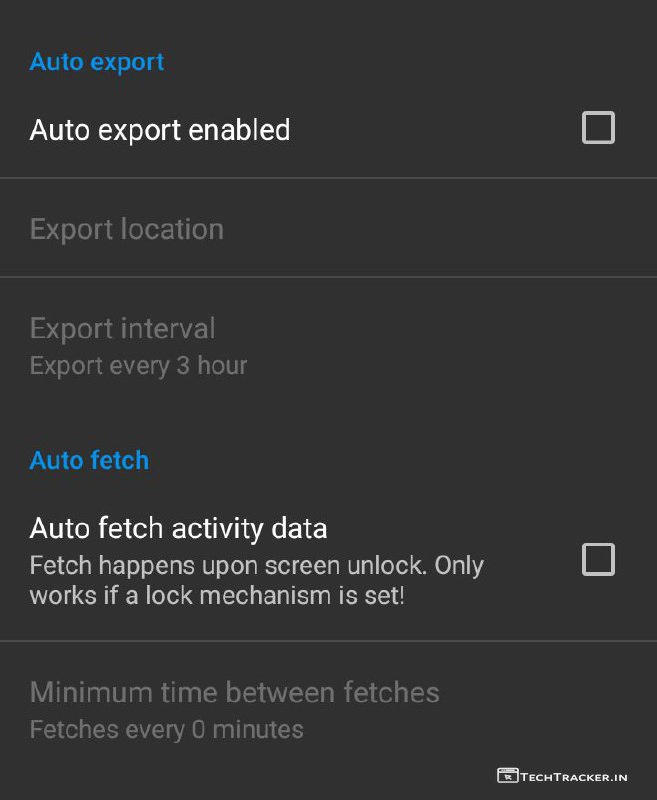Tick the Auto fetch activity data checkbox
The height and width of the screenshot is (800, 657).
coord(598,560)
